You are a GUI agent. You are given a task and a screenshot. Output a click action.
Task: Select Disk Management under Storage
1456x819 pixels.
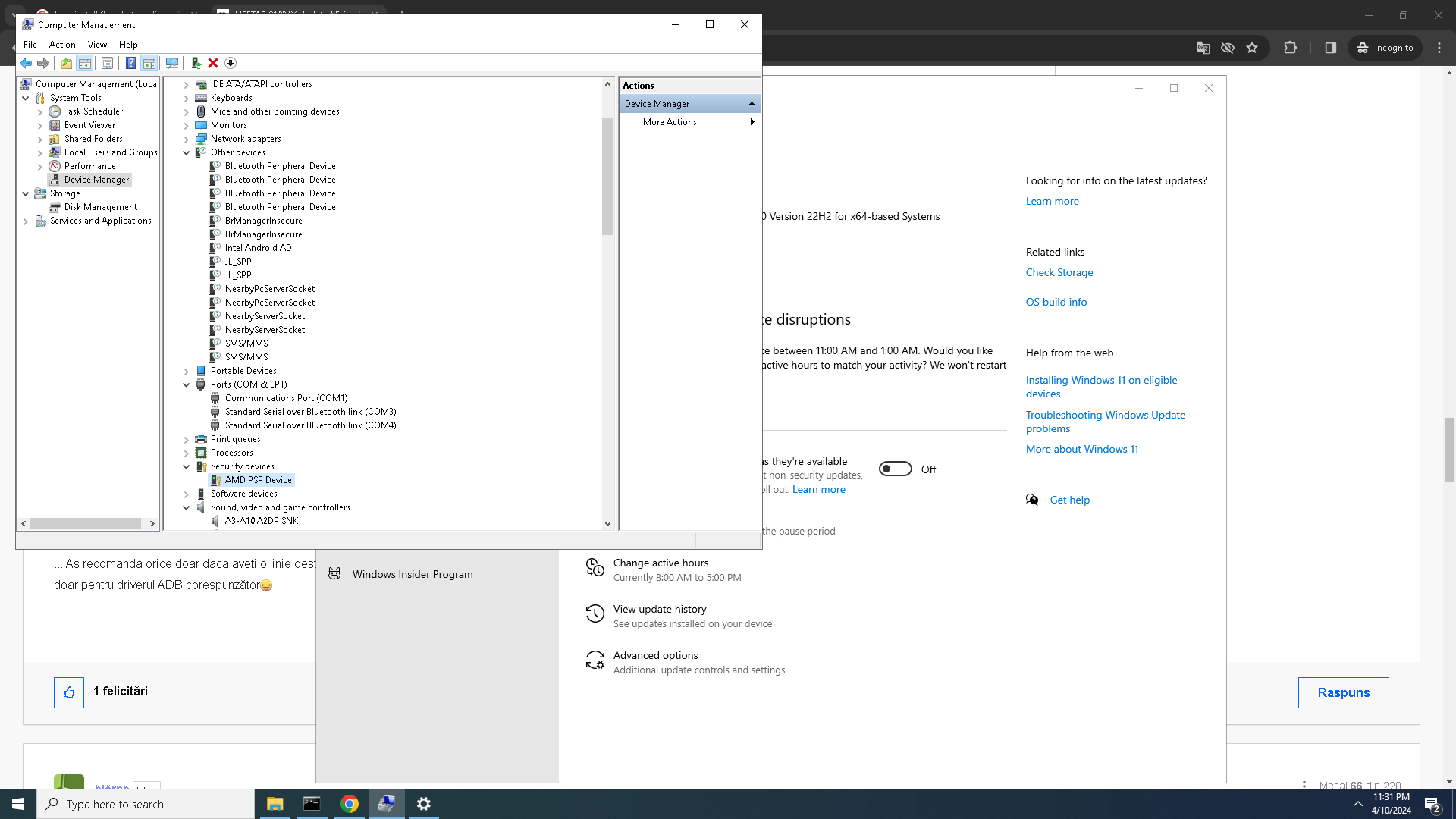tap(101, 207)
